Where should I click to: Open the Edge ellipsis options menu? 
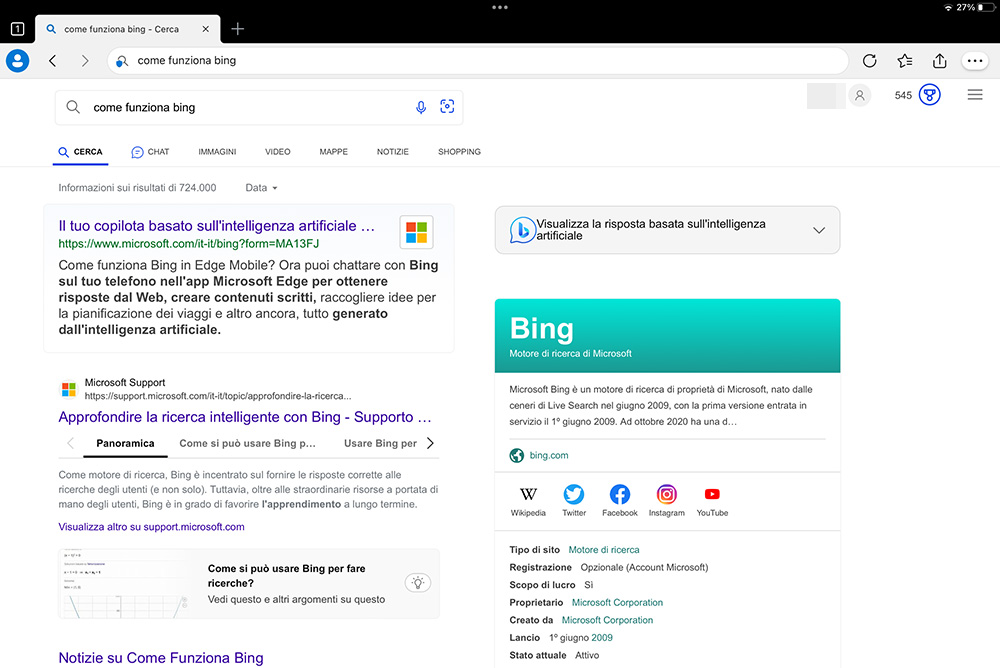[x=974, y=60]
